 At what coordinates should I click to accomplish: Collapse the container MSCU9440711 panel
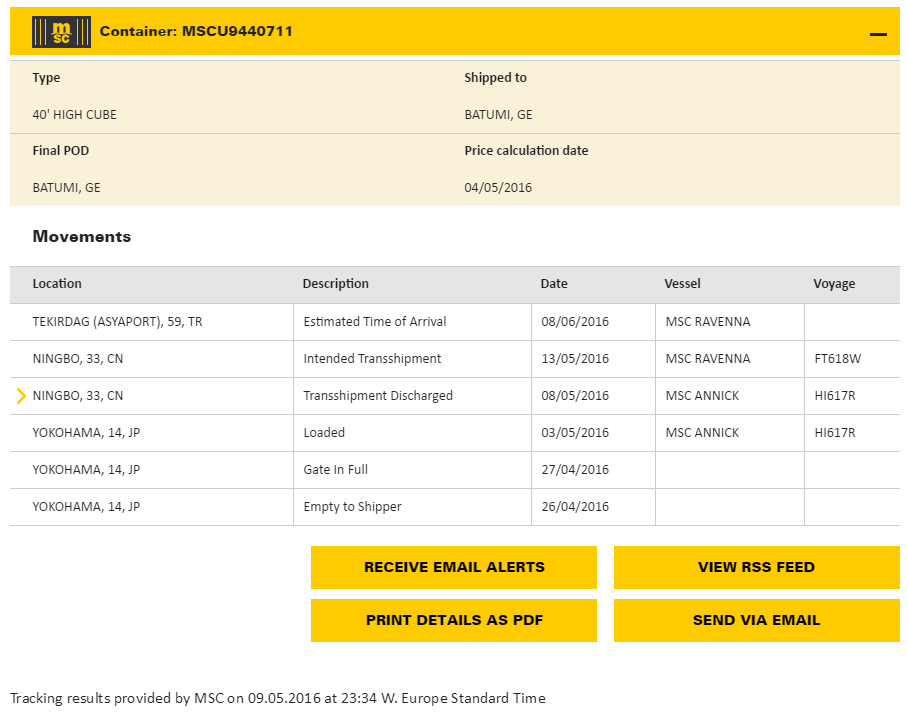(878, 34)
